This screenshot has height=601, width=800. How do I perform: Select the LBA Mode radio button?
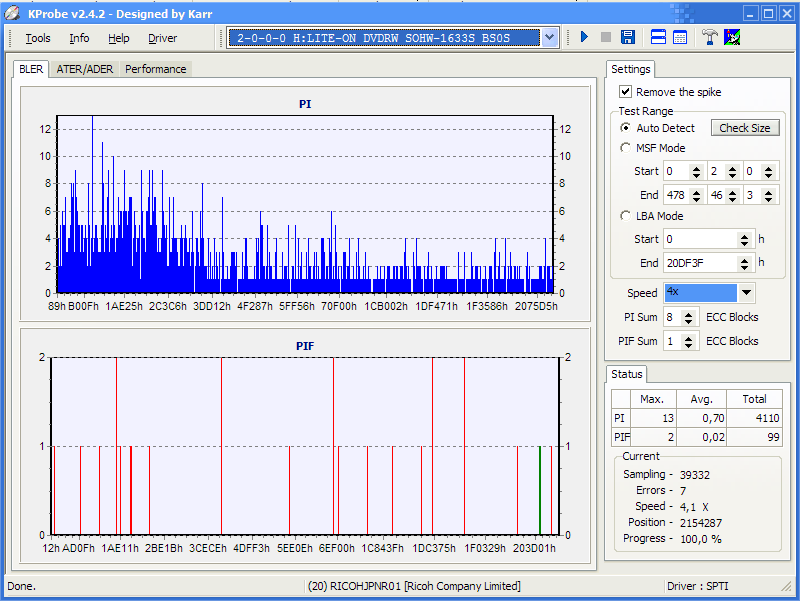tap(625, 216)
